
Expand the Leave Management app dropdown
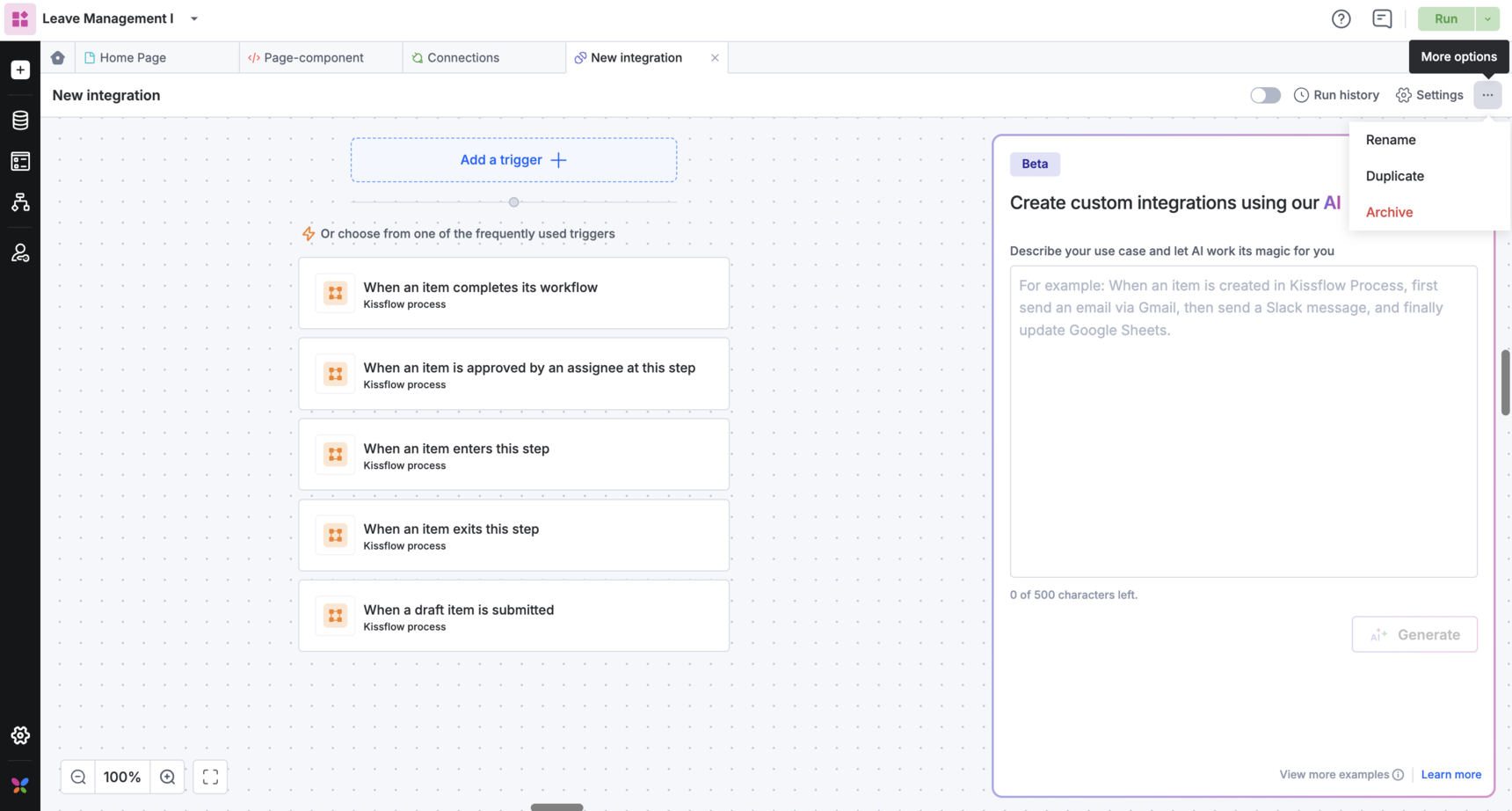194,18
